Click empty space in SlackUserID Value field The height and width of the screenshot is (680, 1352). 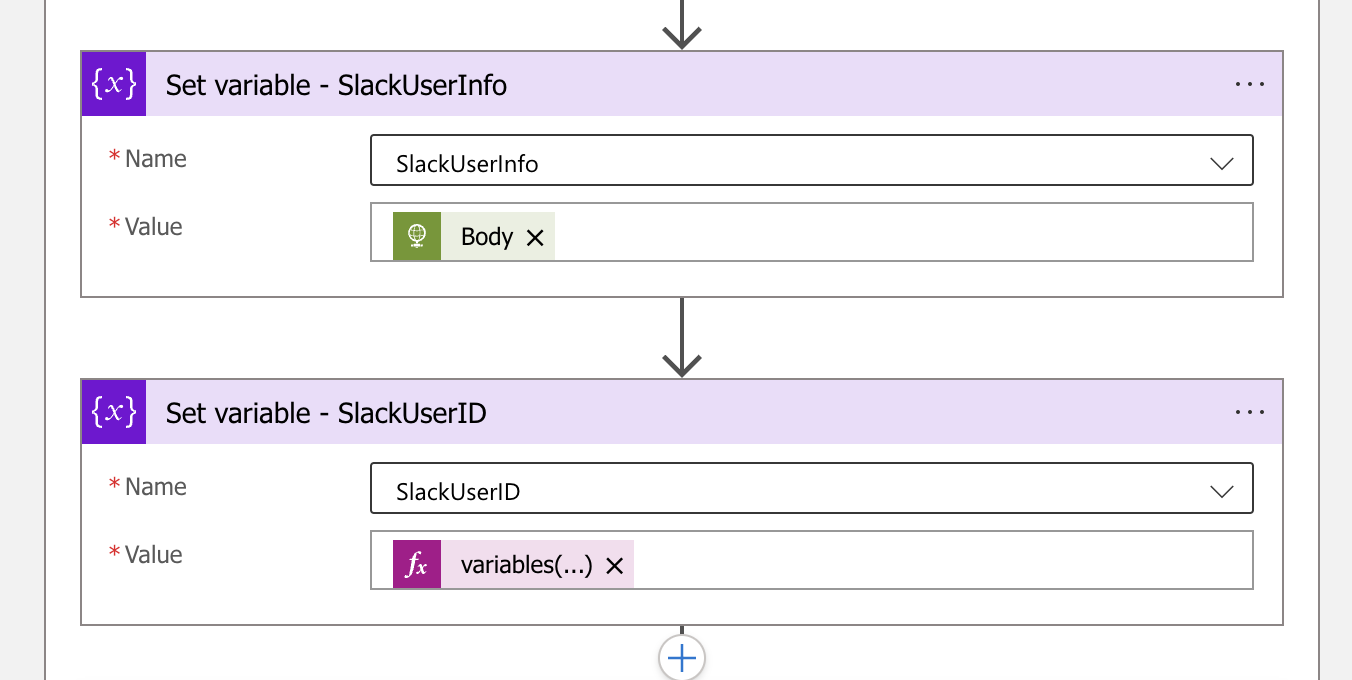[x=940, y=561]
